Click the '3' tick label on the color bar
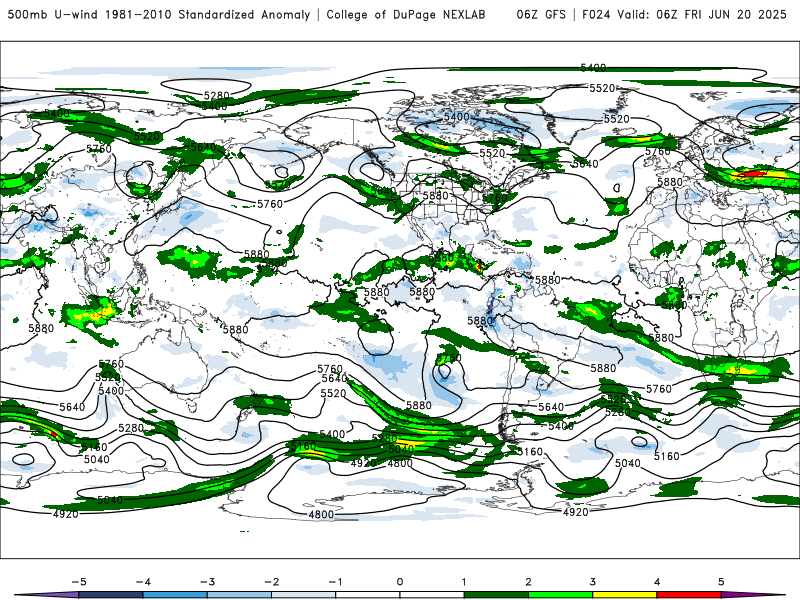 click(592, 582)
